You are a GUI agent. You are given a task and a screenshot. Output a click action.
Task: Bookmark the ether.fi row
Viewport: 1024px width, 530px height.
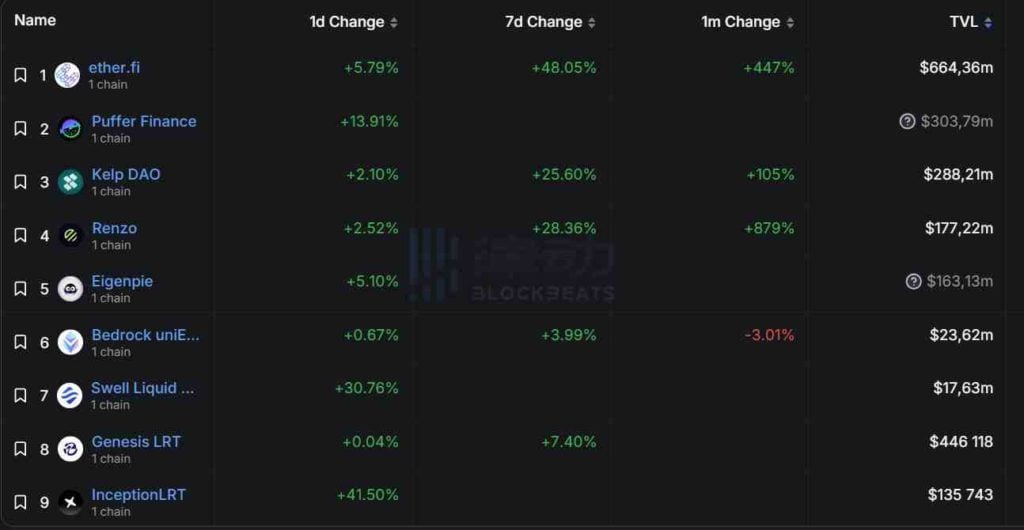point(20,75)
